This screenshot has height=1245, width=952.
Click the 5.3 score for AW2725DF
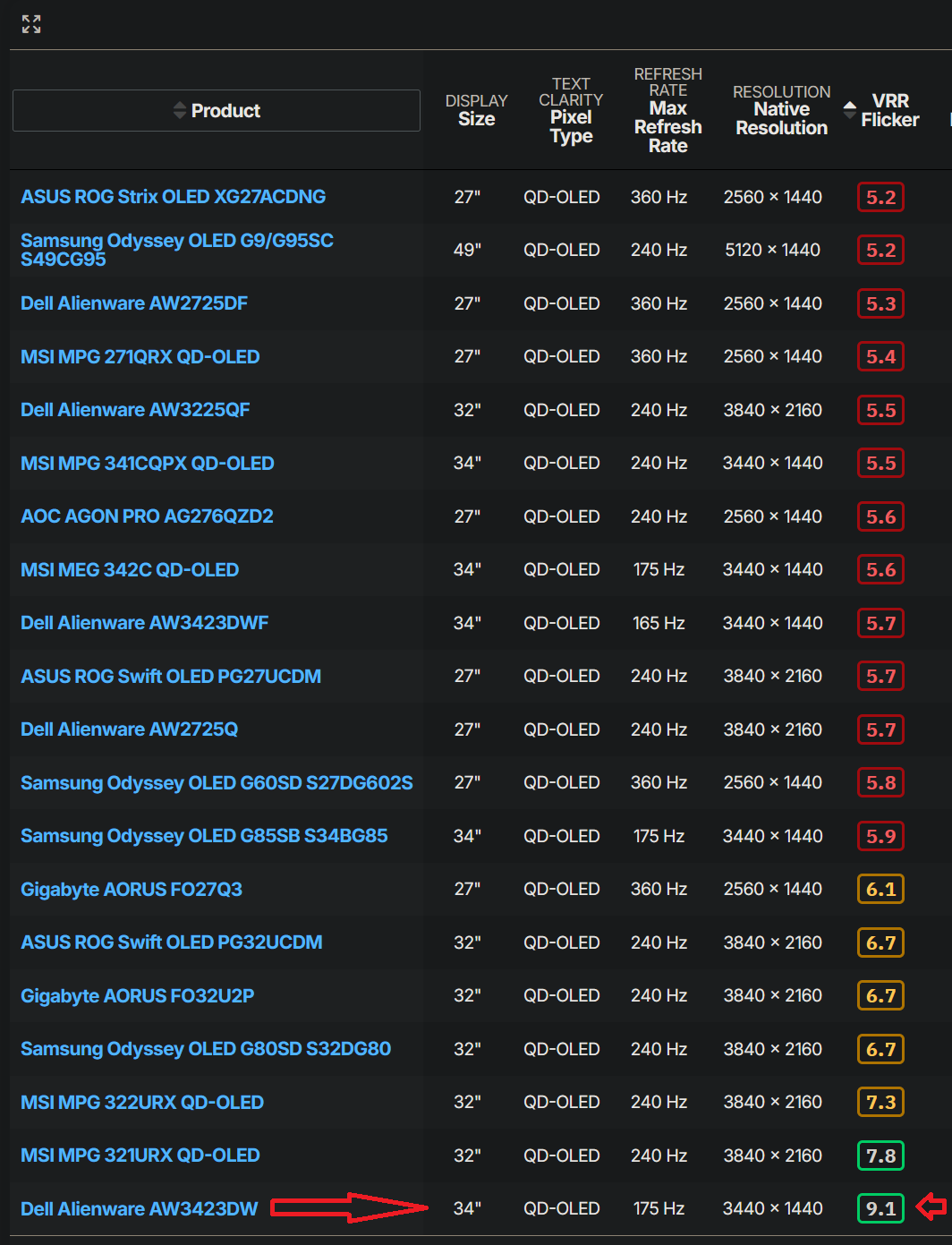tap(880, 303)
